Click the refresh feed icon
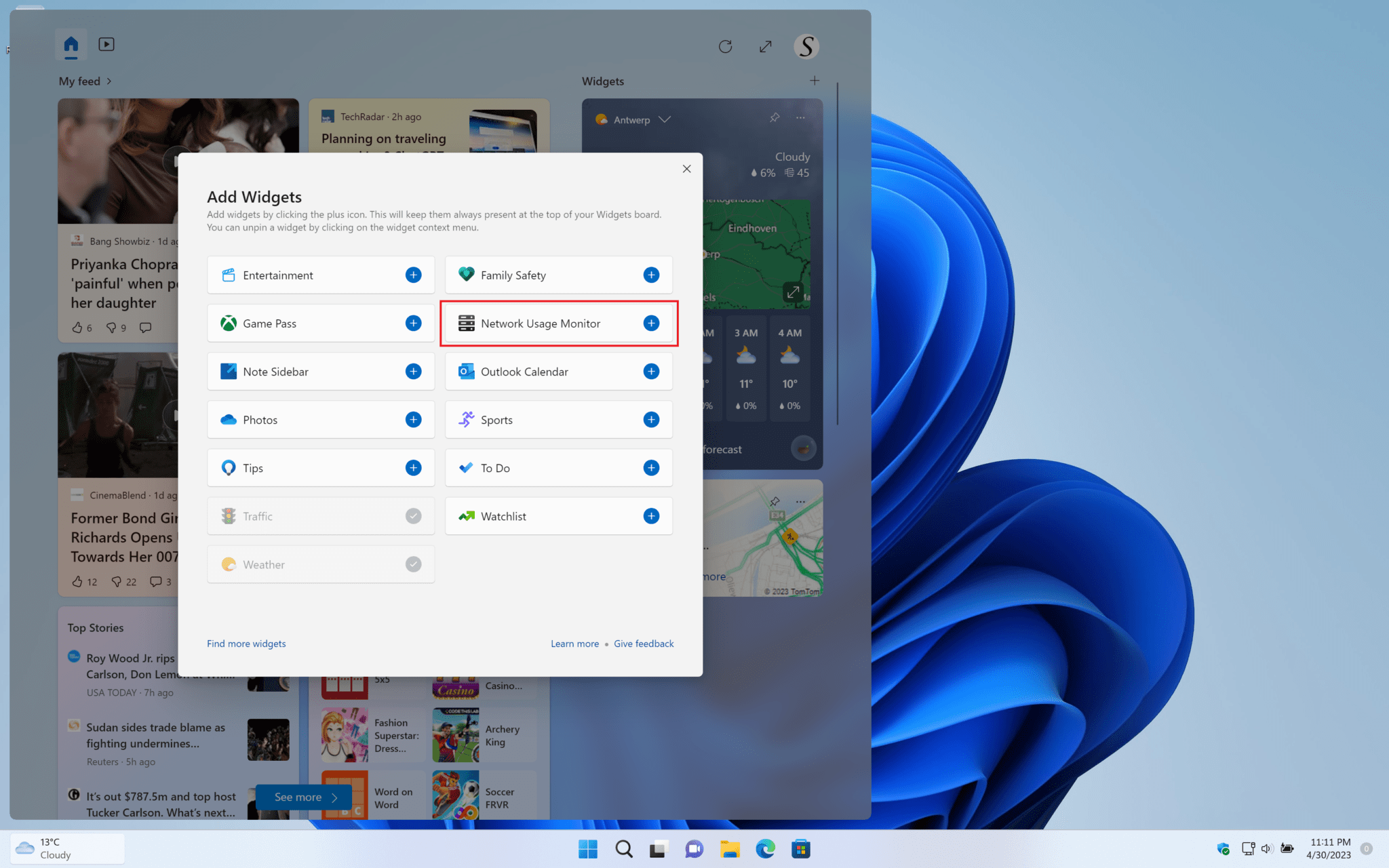 tap(725, 46)
